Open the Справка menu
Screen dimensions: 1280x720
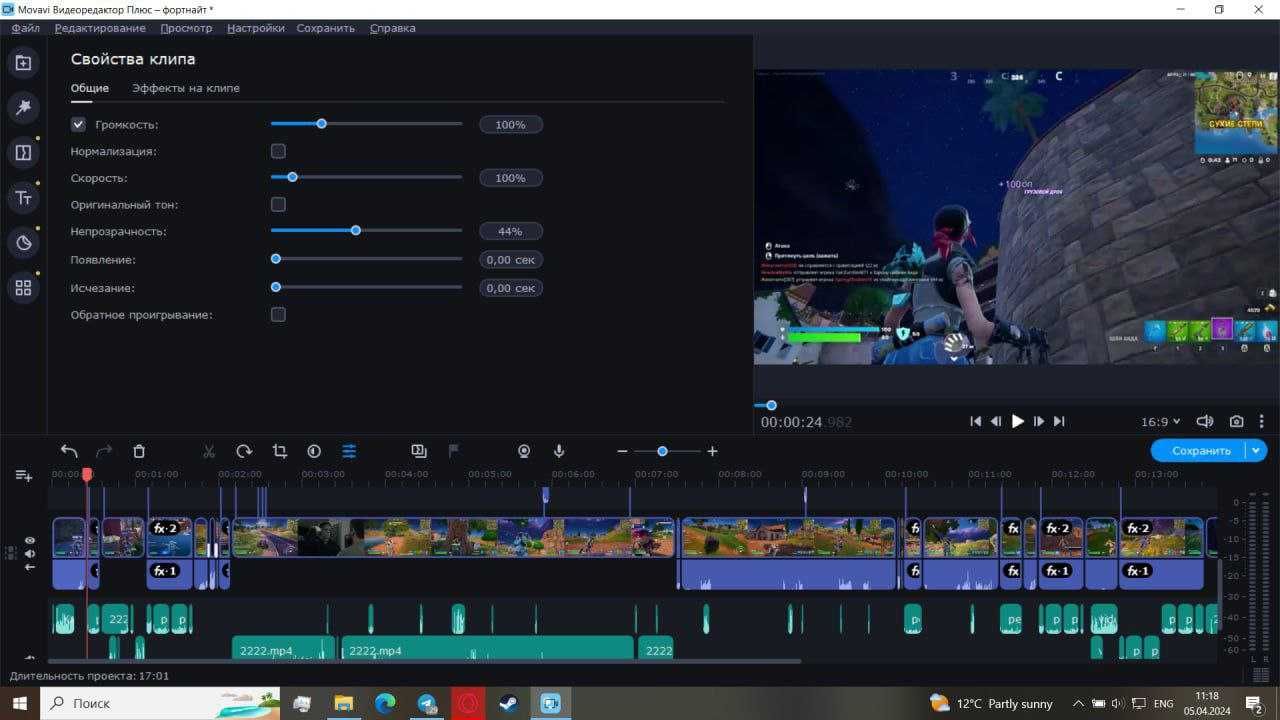(x=392, y=28)
